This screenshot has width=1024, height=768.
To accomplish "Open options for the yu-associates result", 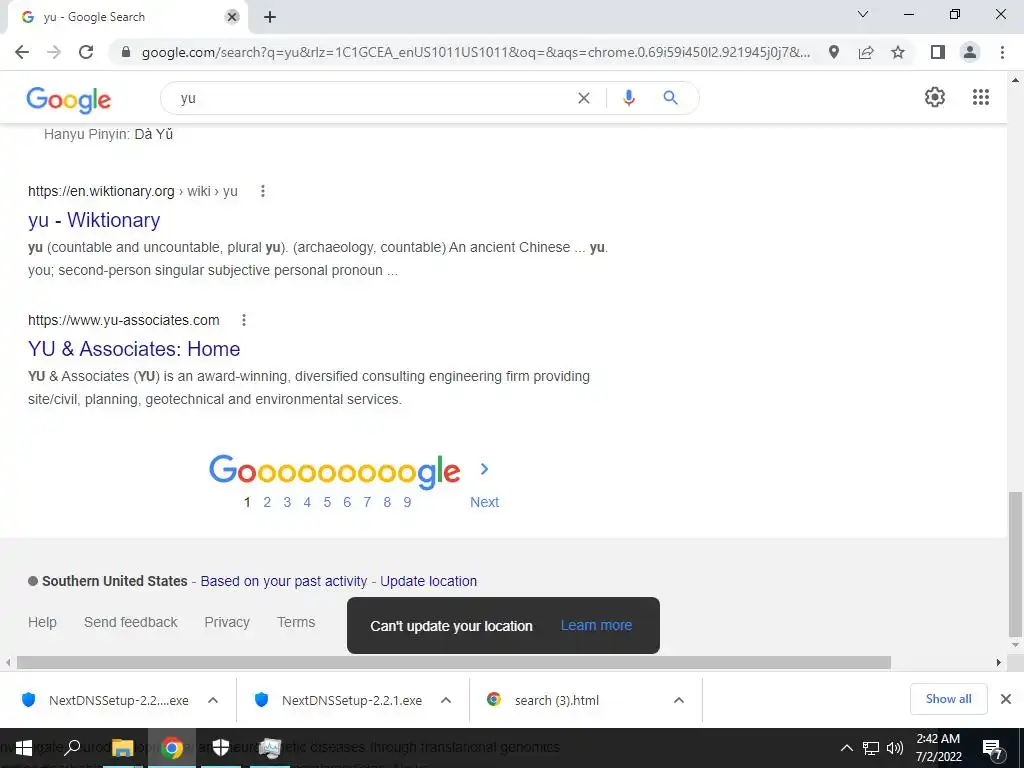I will click(244, 320).
